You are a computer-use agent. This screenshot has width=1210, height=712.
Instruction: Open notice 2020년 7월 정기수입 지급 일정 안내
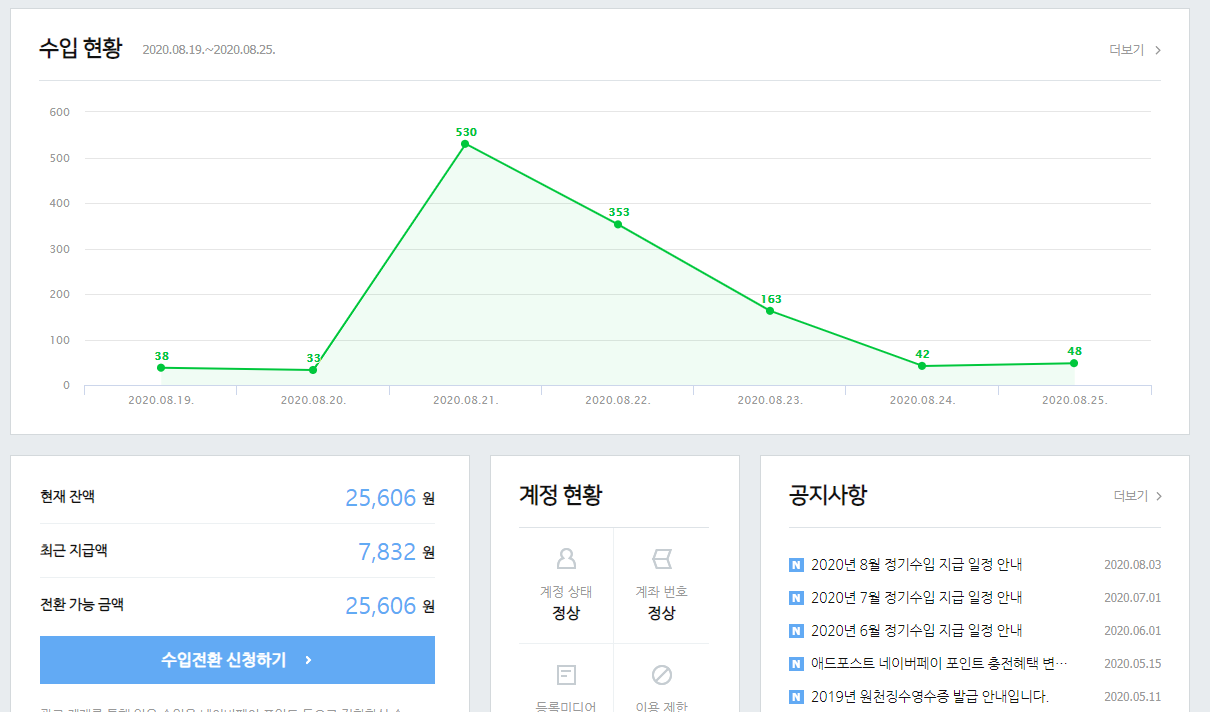tap(916, 598)
